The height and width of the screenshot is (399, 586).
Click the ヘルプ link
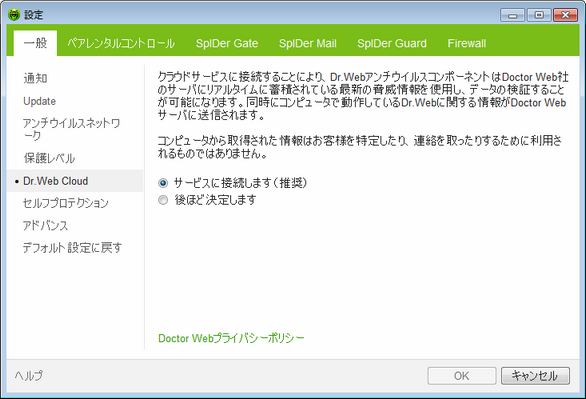click(29, 375)
